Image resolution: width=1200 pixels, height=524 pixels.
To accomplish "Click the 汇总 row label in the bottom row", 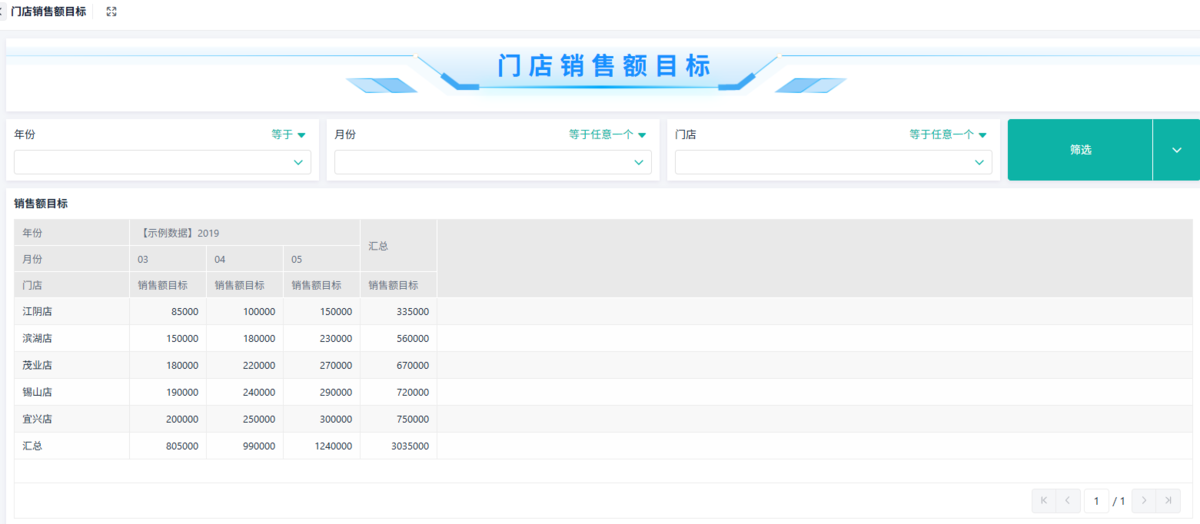I will [32, 446].
